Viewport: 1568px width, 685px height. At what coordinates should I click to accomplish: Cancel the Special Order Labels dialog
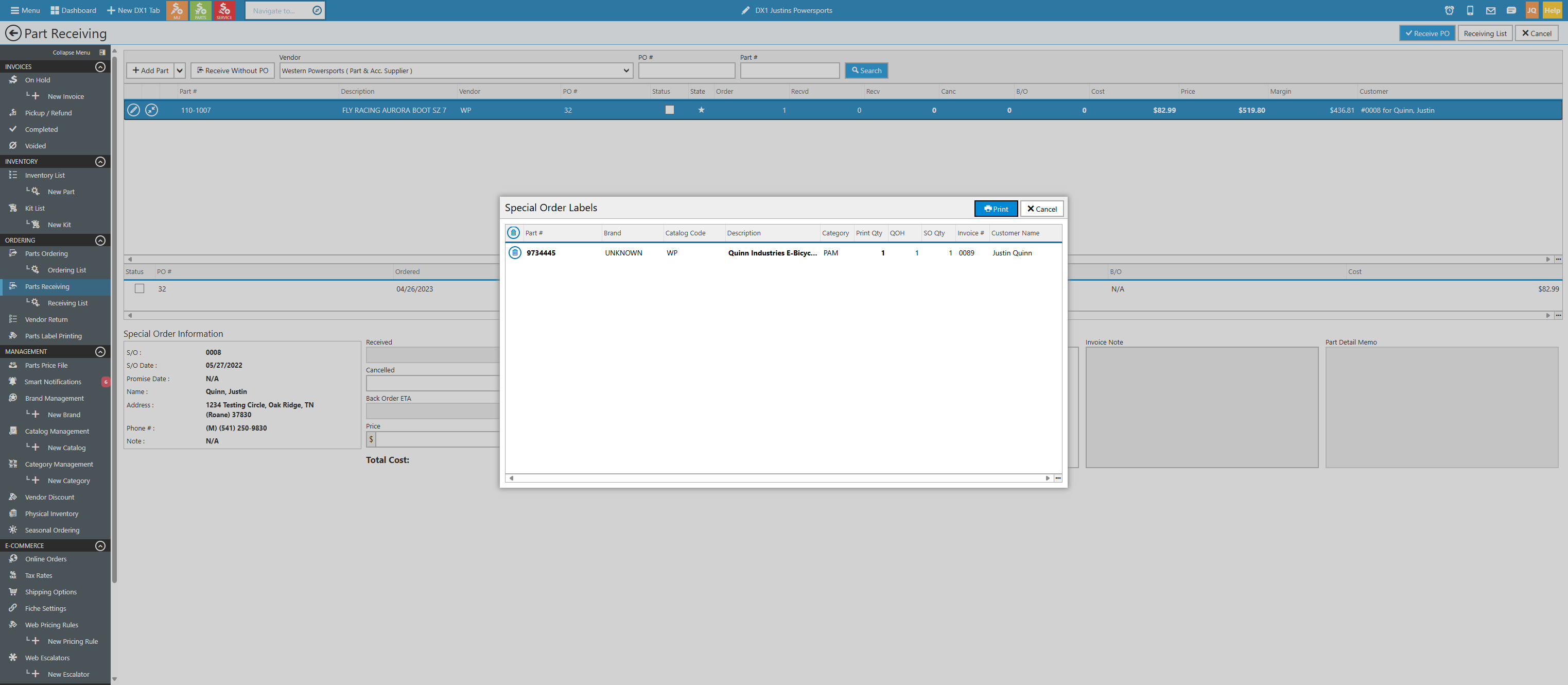1041,209
